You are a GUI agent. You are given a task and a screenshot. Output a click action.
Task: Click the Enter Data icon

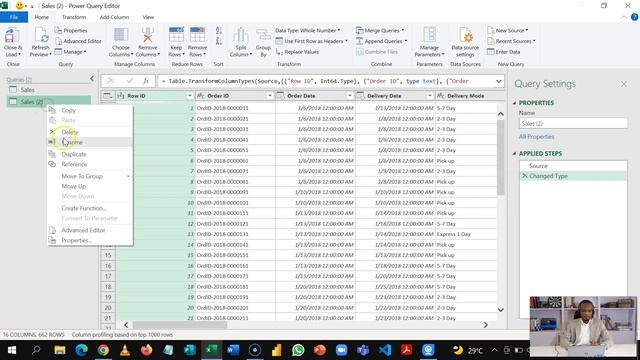coord(491,52)
